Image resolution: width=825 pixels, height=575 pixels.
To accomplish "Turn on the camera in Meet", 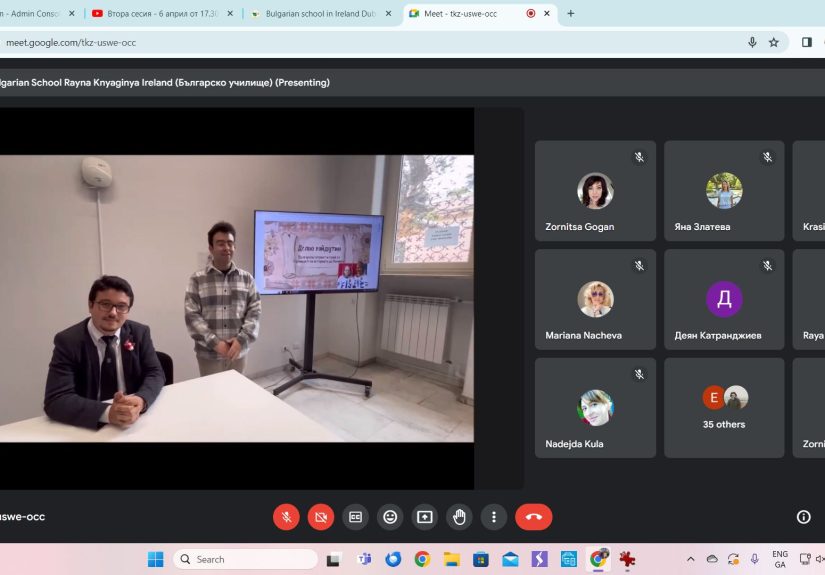I will point(321,517).
